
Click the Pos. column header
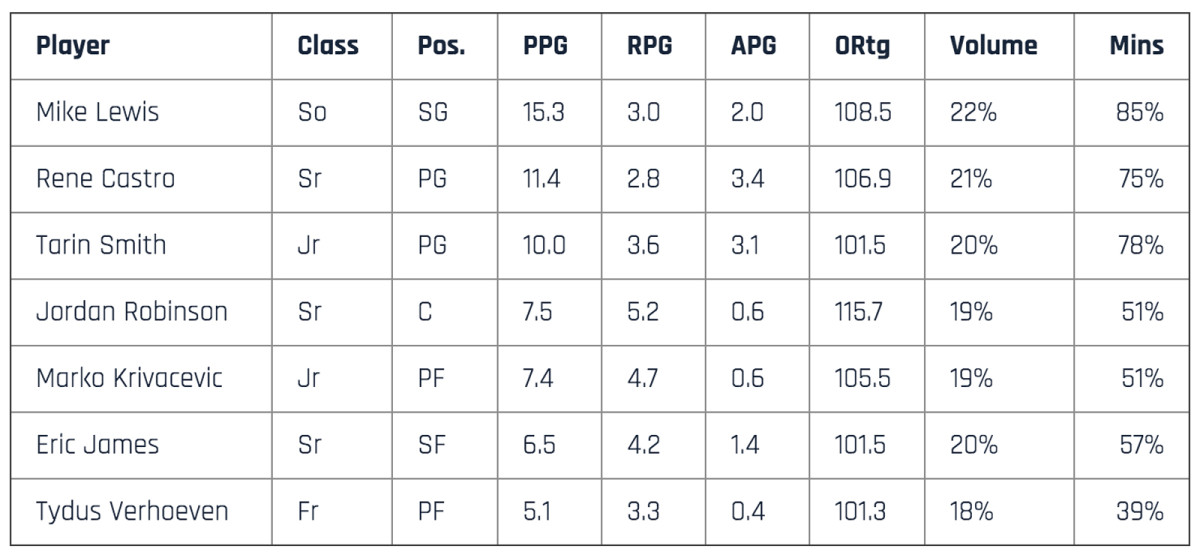pyautogui.click(x=441, y=46)
